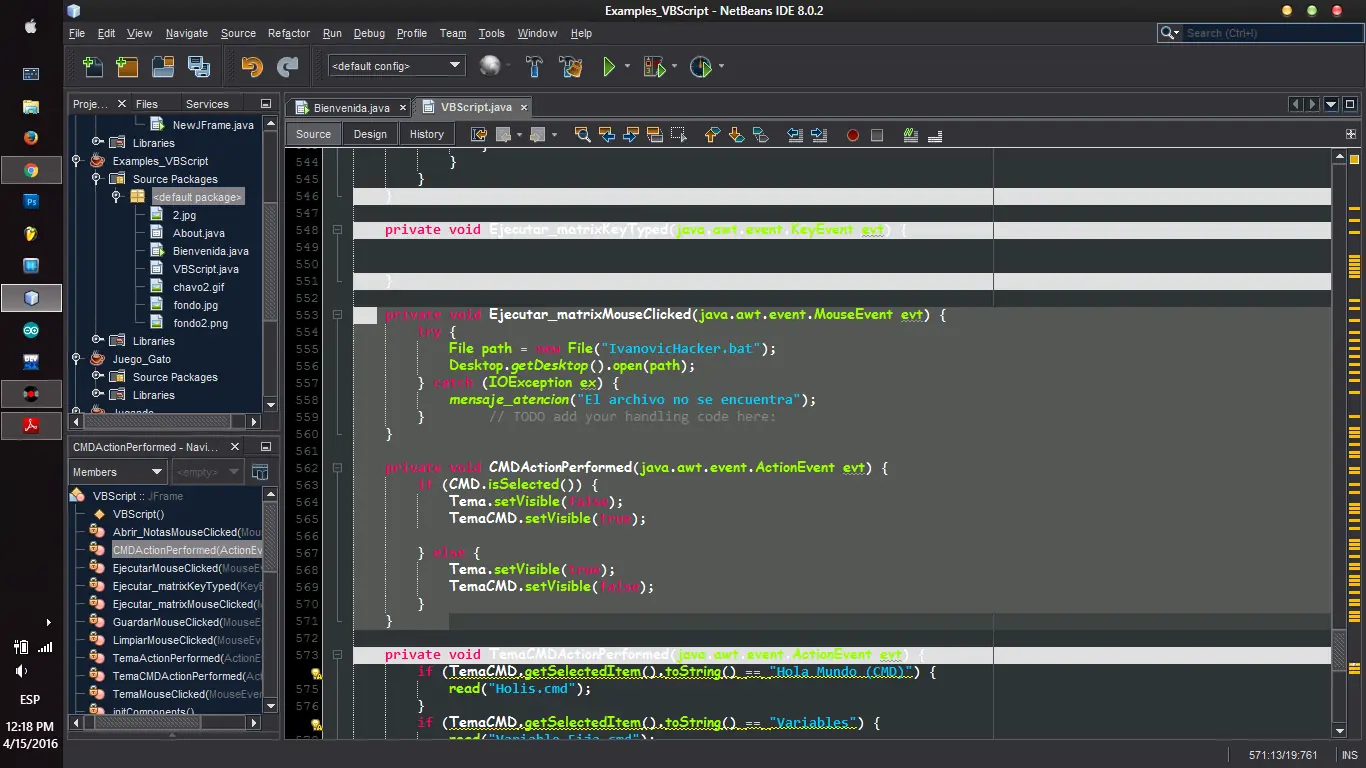Start macro recording with red circle

853,135
